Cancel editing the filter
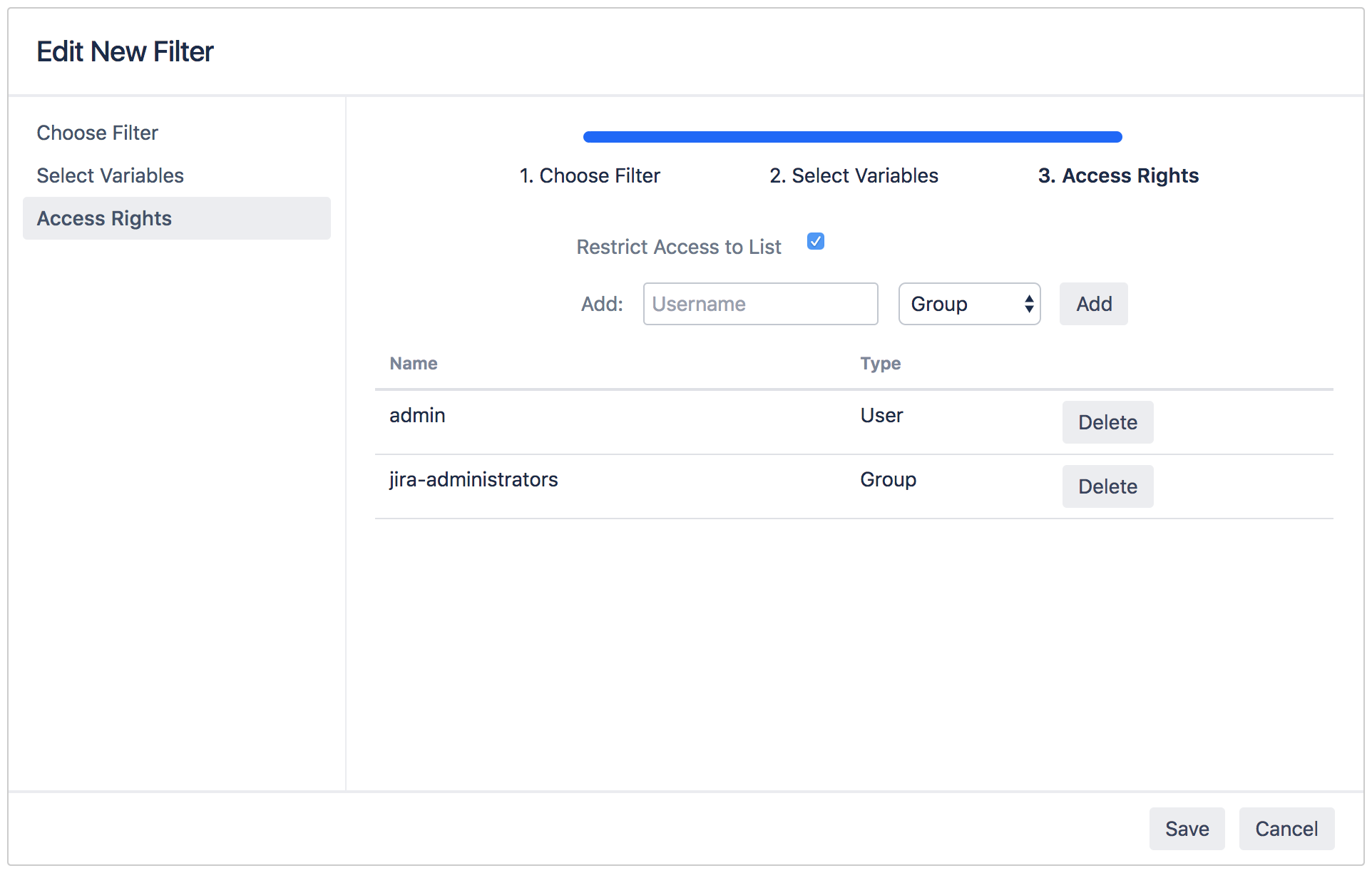The width and height of the screenshot is (1372, 873). click(1286, 829)
